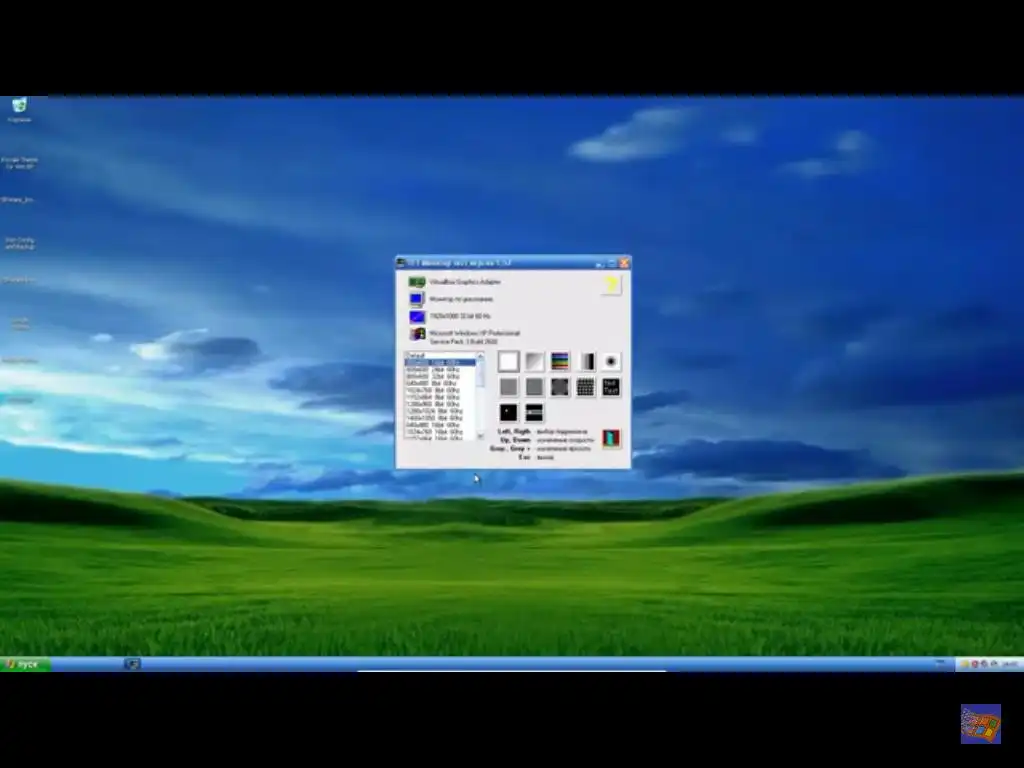Open the Text readability test icon

tap(611, 387)
